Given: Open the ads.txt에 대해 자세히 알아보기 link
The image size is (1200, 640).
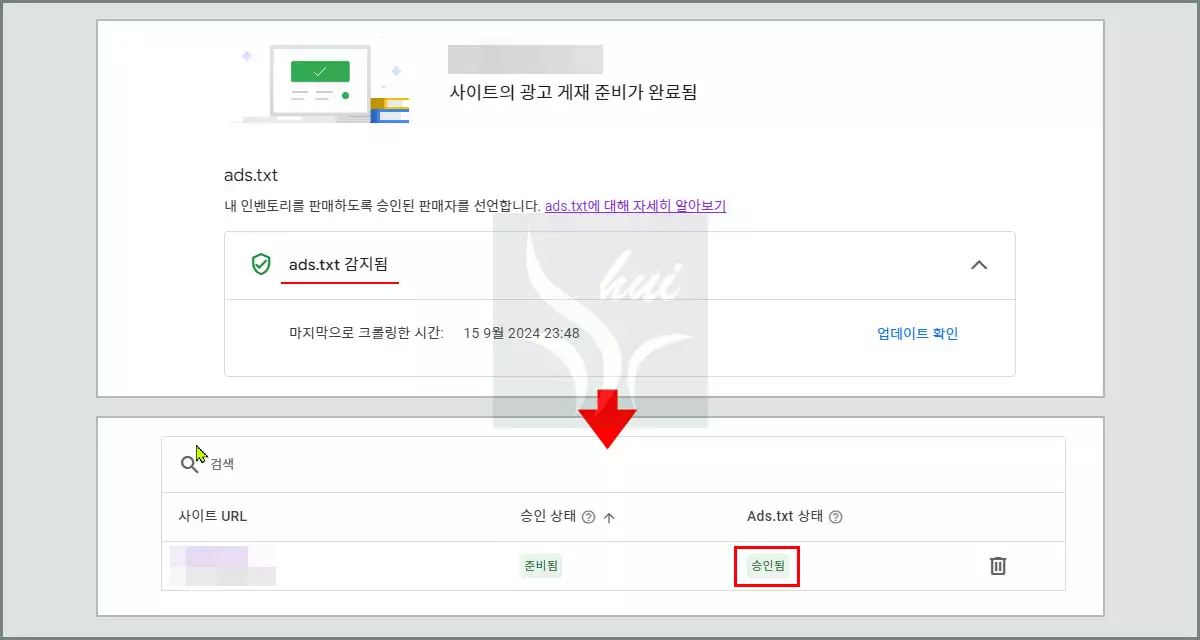Looking at the screenshot, I should tap(634, 205).
